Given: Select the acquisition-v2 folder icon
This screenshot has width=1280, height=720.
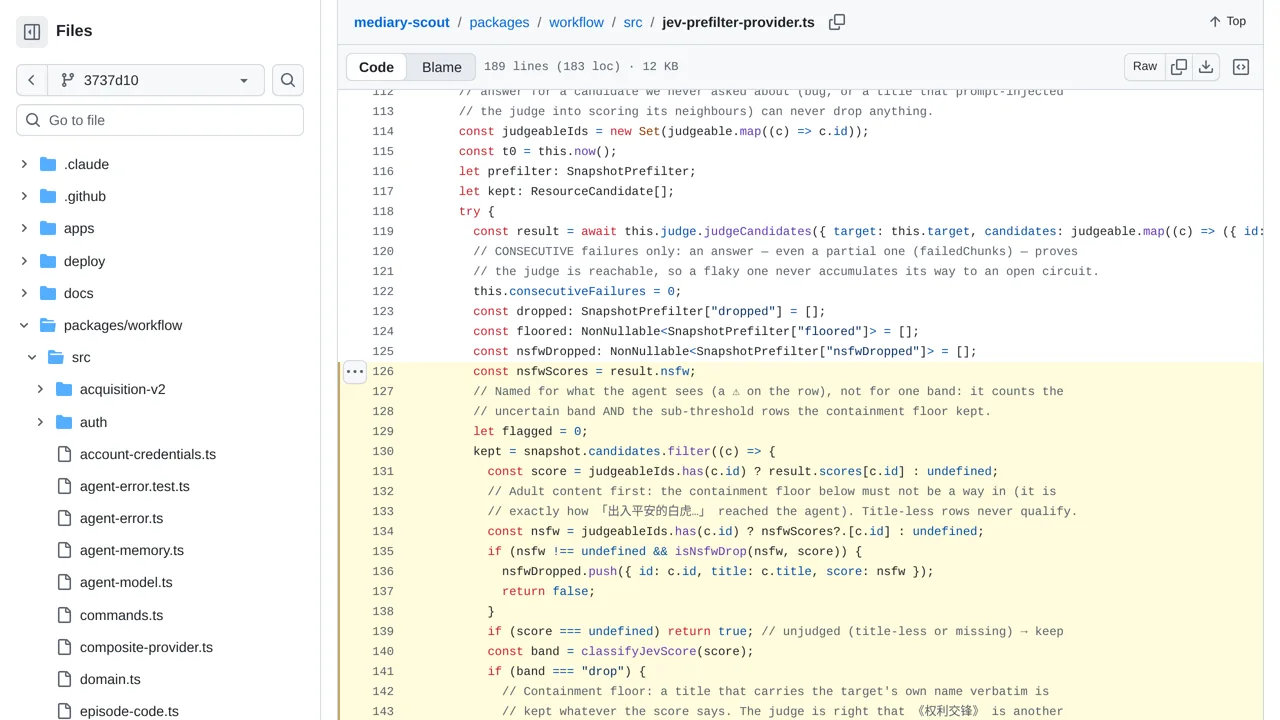Looking at the screenshot, I should [64, 389].
